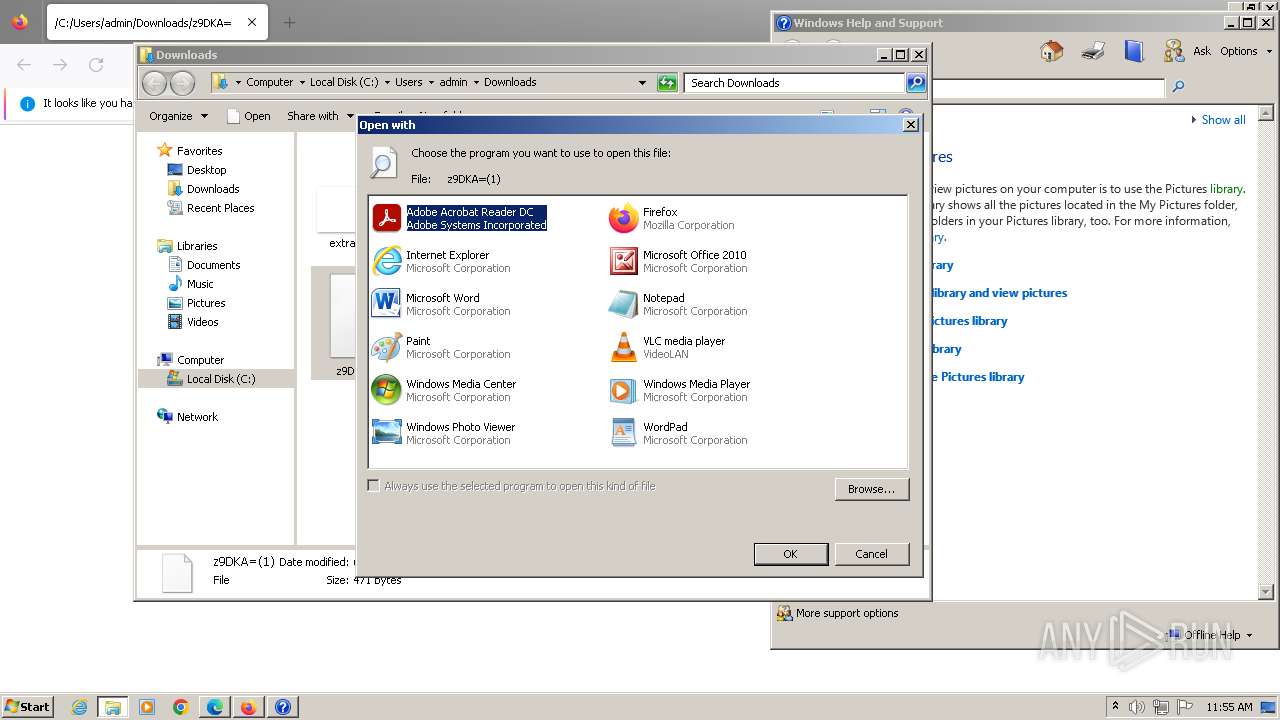Select Network in navigation pane
Image resolution: width=1280 pixels, height=720 pixels.
coord(197,417)
